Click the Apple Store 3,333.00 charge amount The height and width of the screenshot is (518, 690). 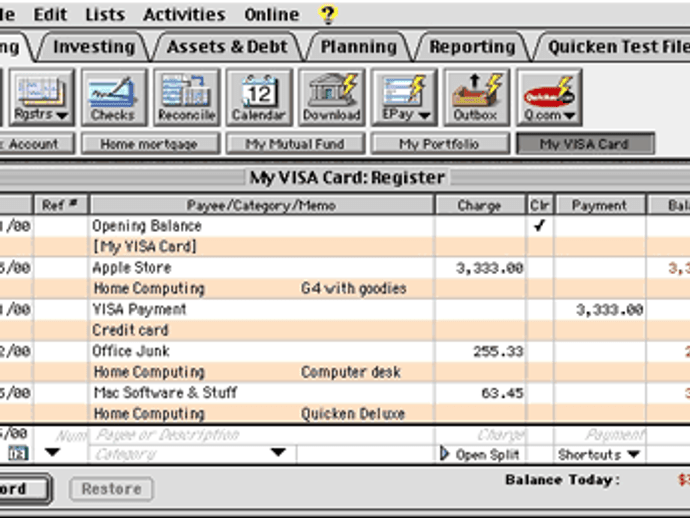point(490,268)
